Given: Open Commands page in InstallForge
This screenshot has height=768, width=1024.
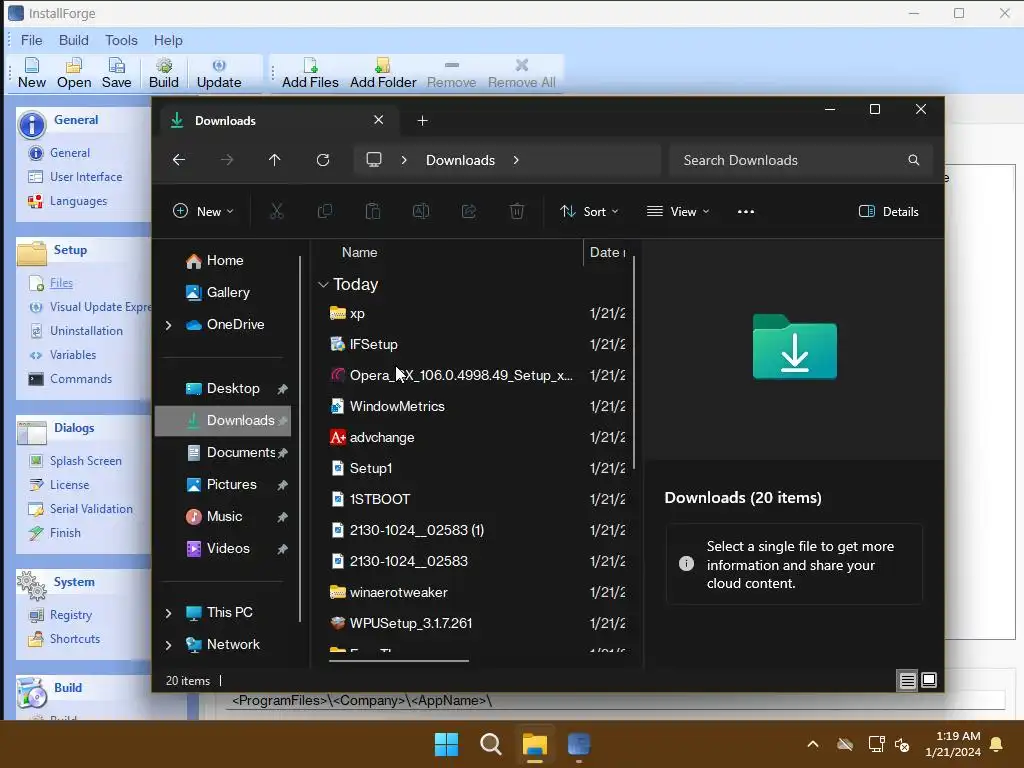Looking at the screenshot, I should [80, 379].
